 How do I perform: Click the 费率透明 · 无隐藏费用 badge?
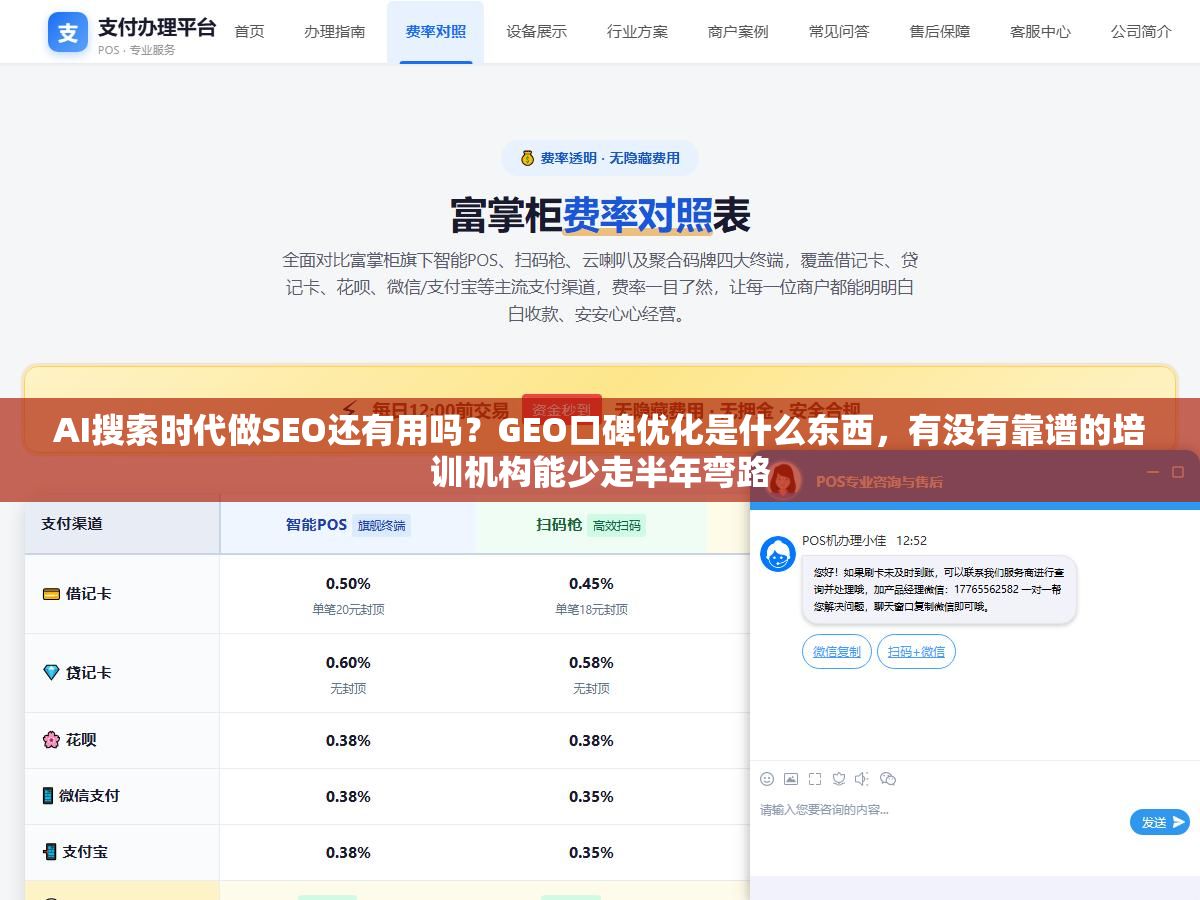(x=600, y=158)
